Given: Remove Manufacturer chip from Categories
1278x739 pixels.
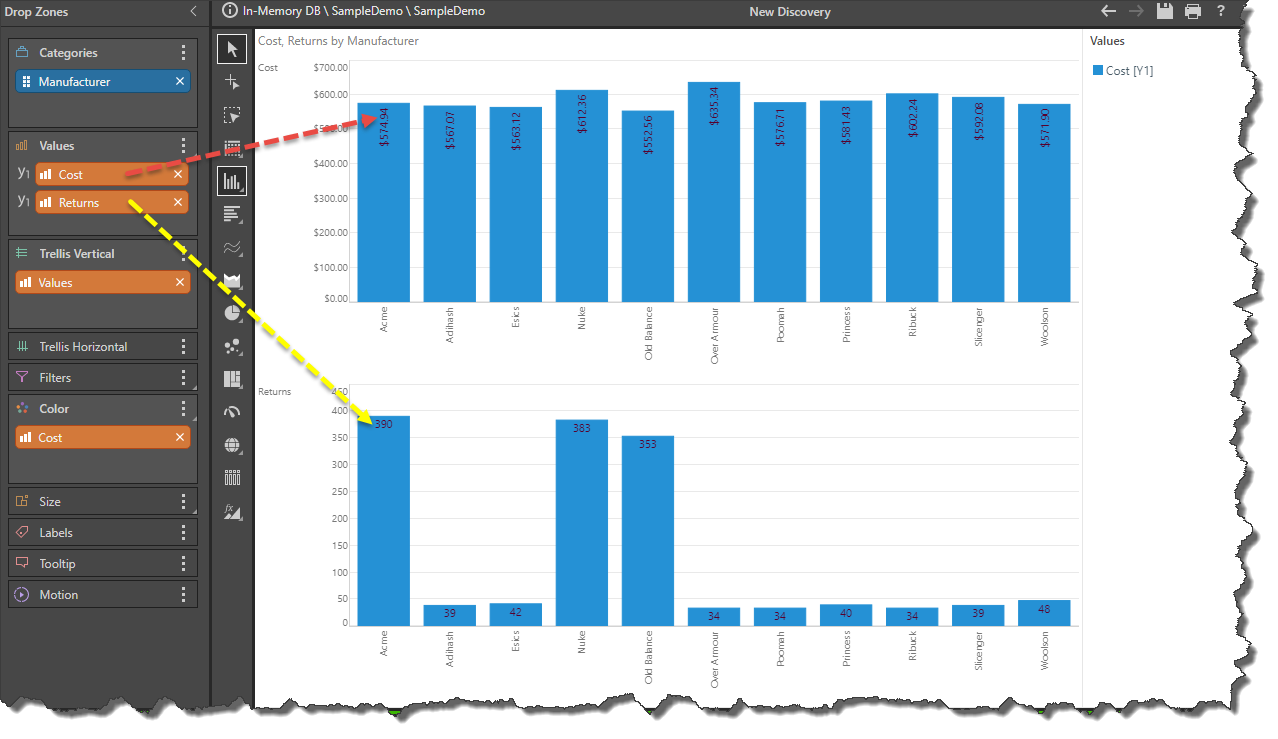Looking at the screenshot, I should [x=180, y=82].
